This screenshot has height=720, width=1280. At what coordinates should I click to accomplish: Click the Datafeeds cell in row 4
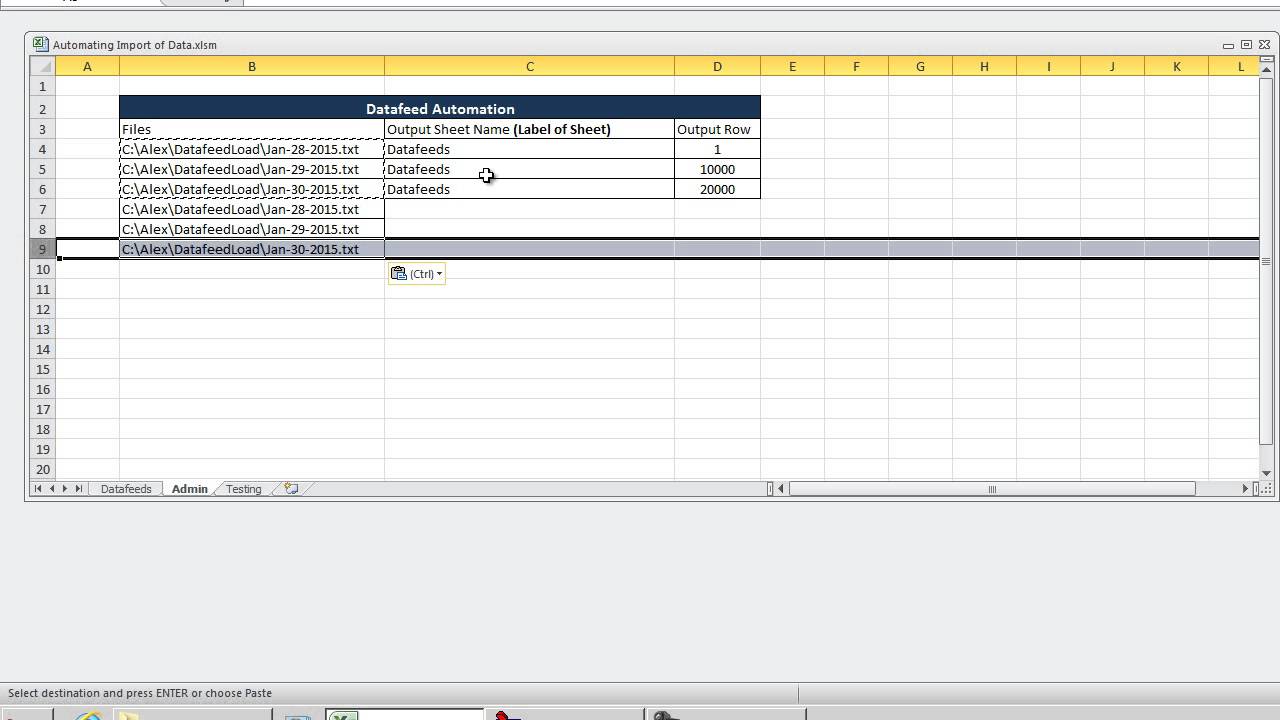[x=529, y=149]
